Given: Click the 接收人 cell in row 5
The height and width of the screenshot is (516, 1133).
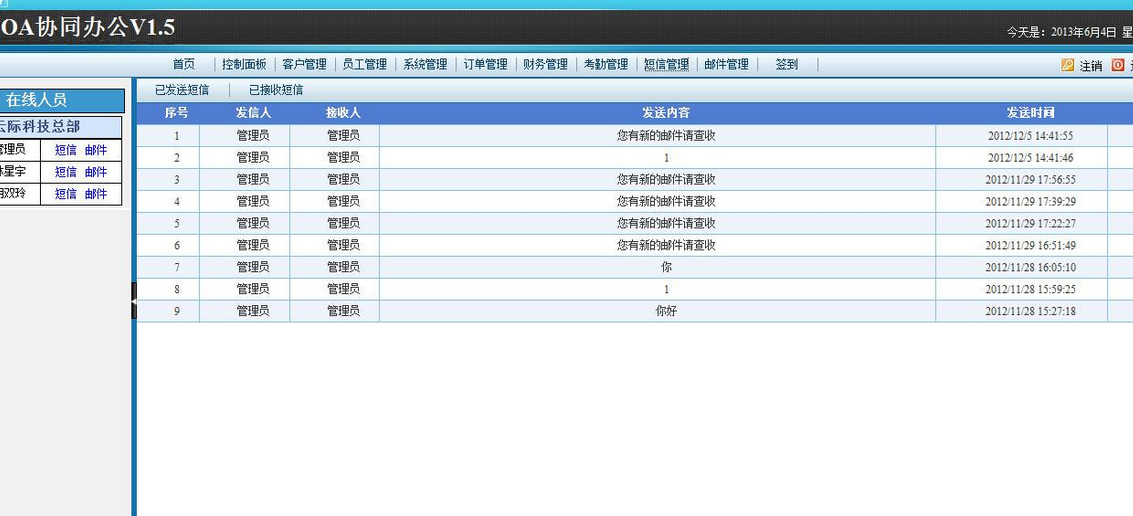Looking at the screenshot, I should 343,223.
